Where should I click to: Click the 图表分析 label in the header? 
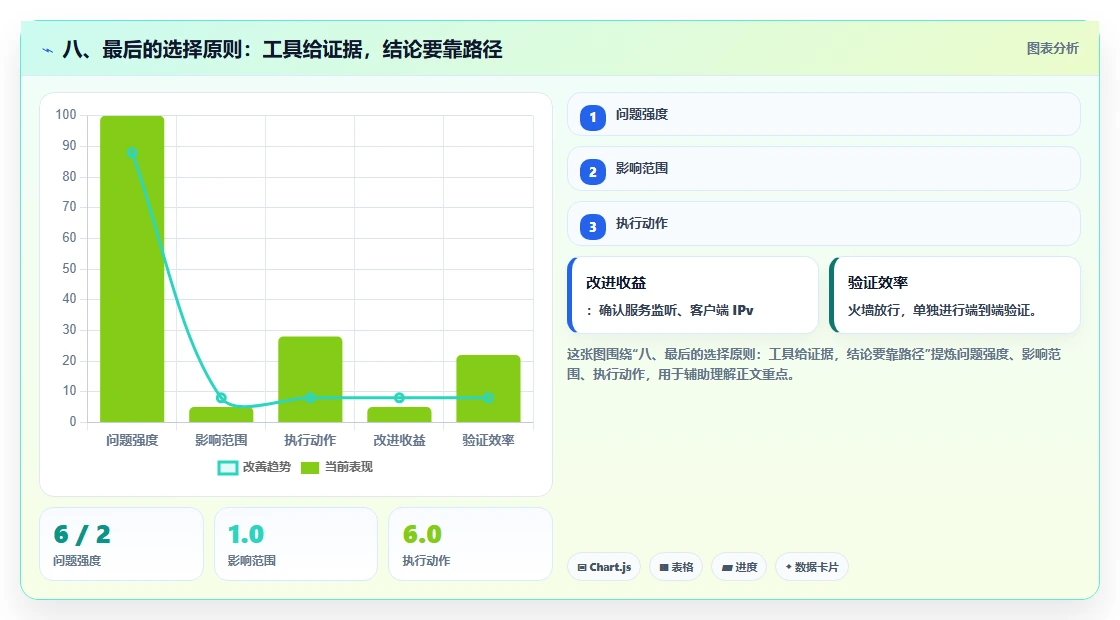tap(1052, 49)
